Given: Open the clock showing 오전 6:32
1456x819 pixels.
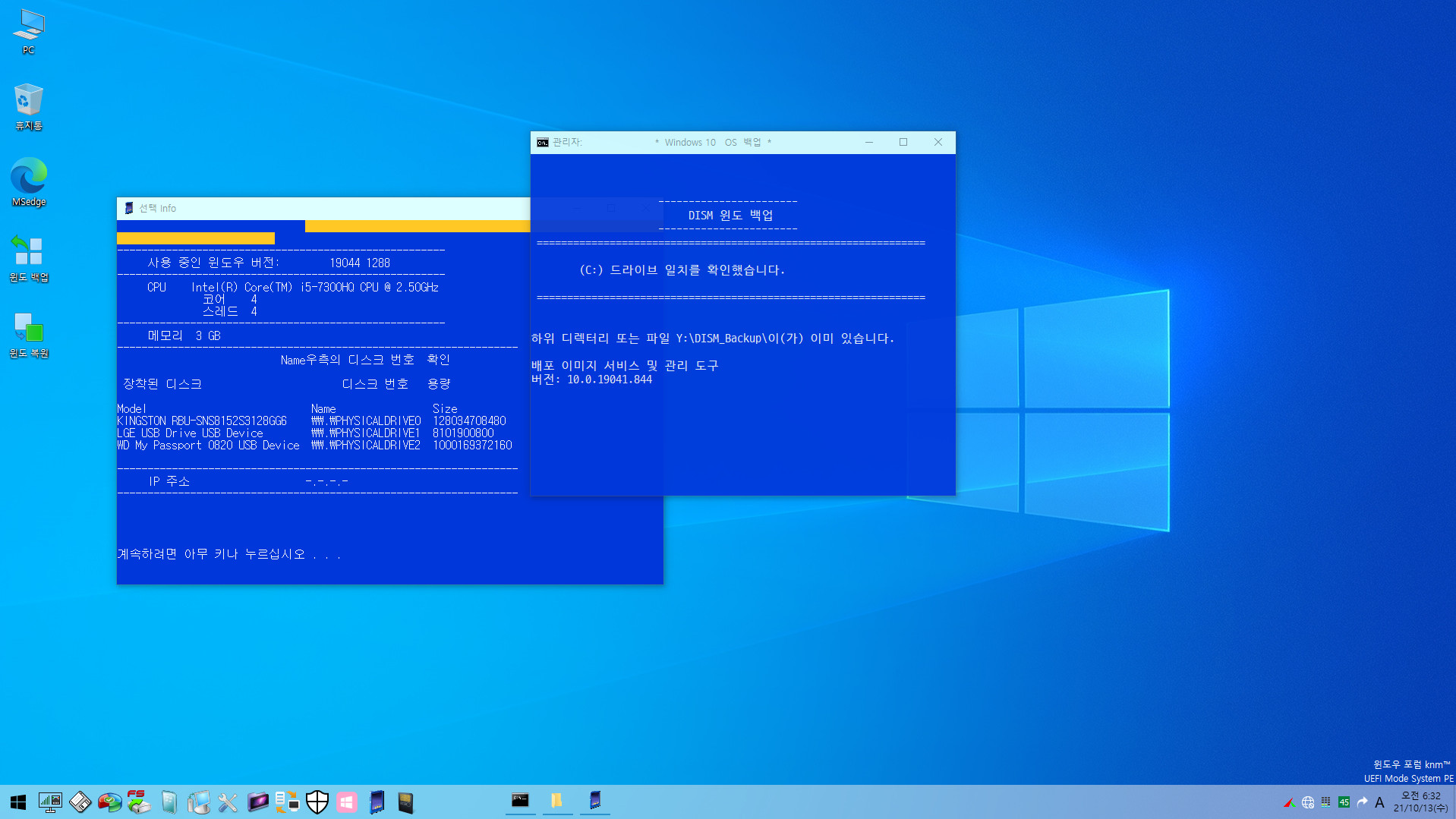Looking at the screenshot, I should tap(1420, 802).
